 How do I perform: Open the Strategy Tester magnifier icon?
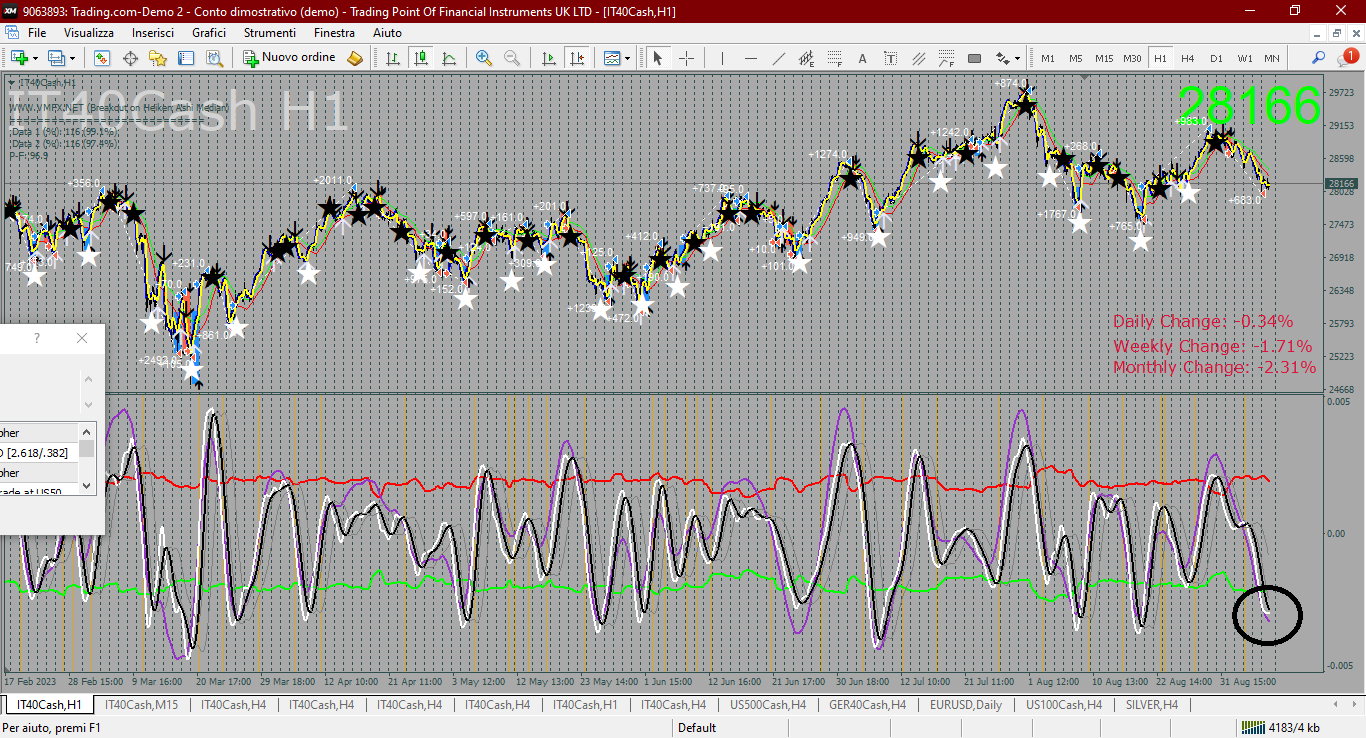tap(214, 58)
